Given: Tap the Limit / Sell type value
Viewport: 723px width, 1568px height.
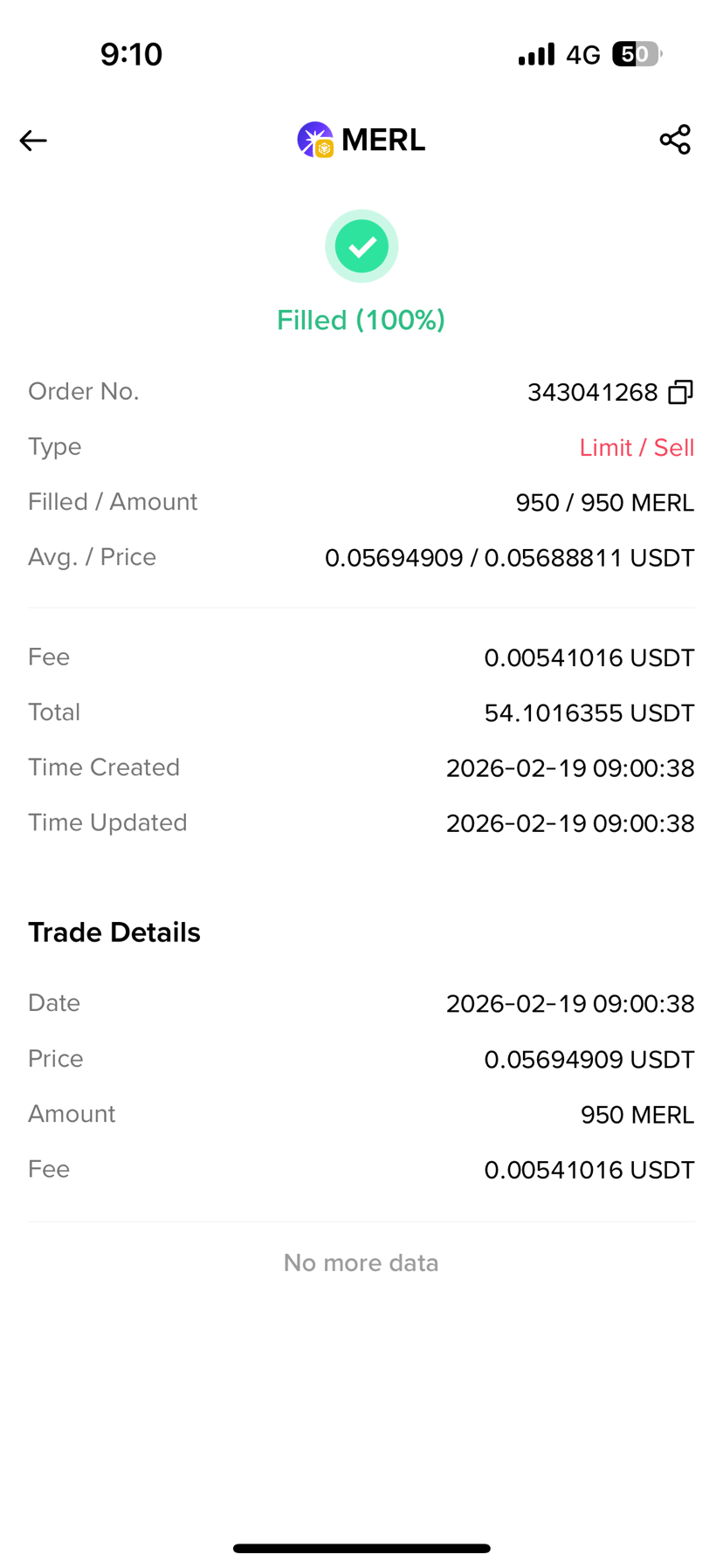Looking at the screenshot, I should point(637,448).
